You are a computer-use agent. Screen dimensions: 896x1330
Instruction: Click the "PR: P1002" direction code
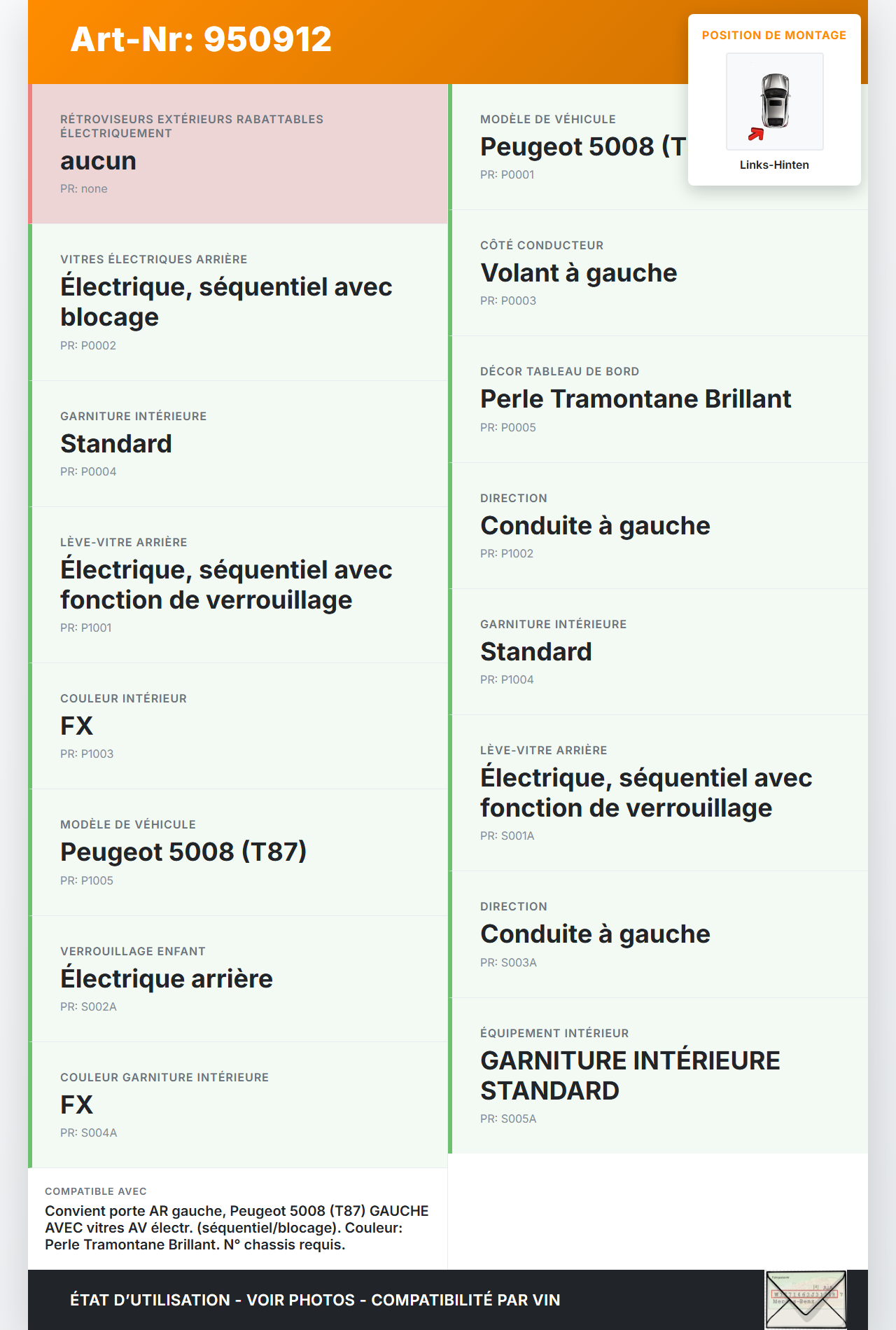[x=507, y=553]
